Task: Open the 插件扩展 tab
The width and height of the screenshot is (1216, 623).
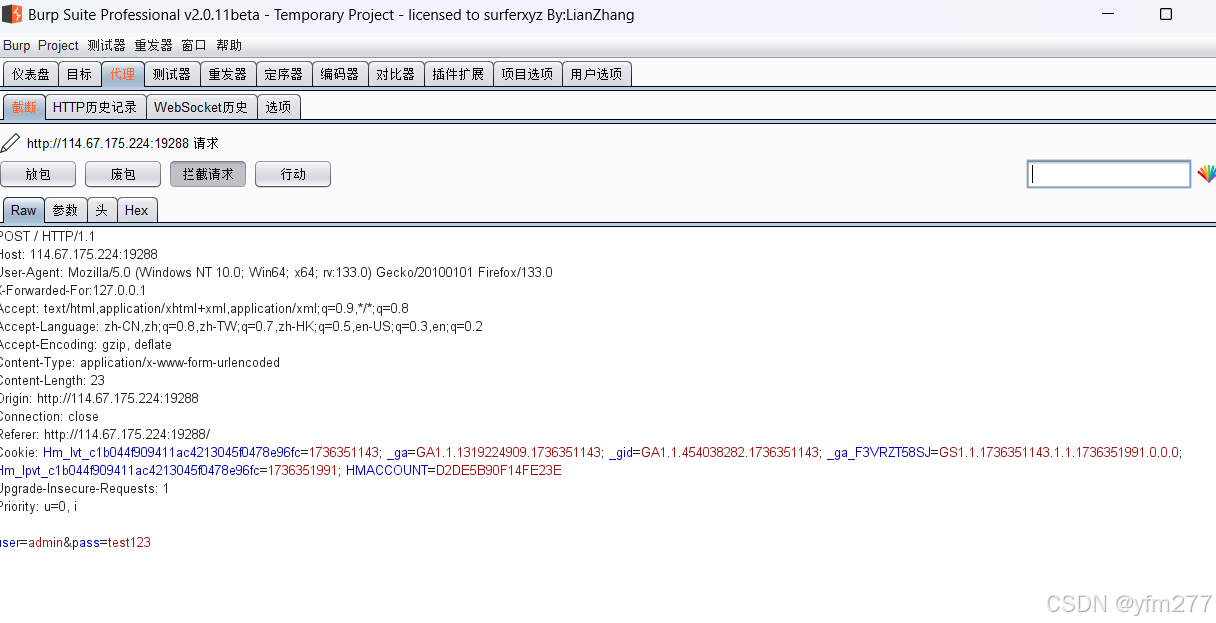Action: [x=458, y=74]
